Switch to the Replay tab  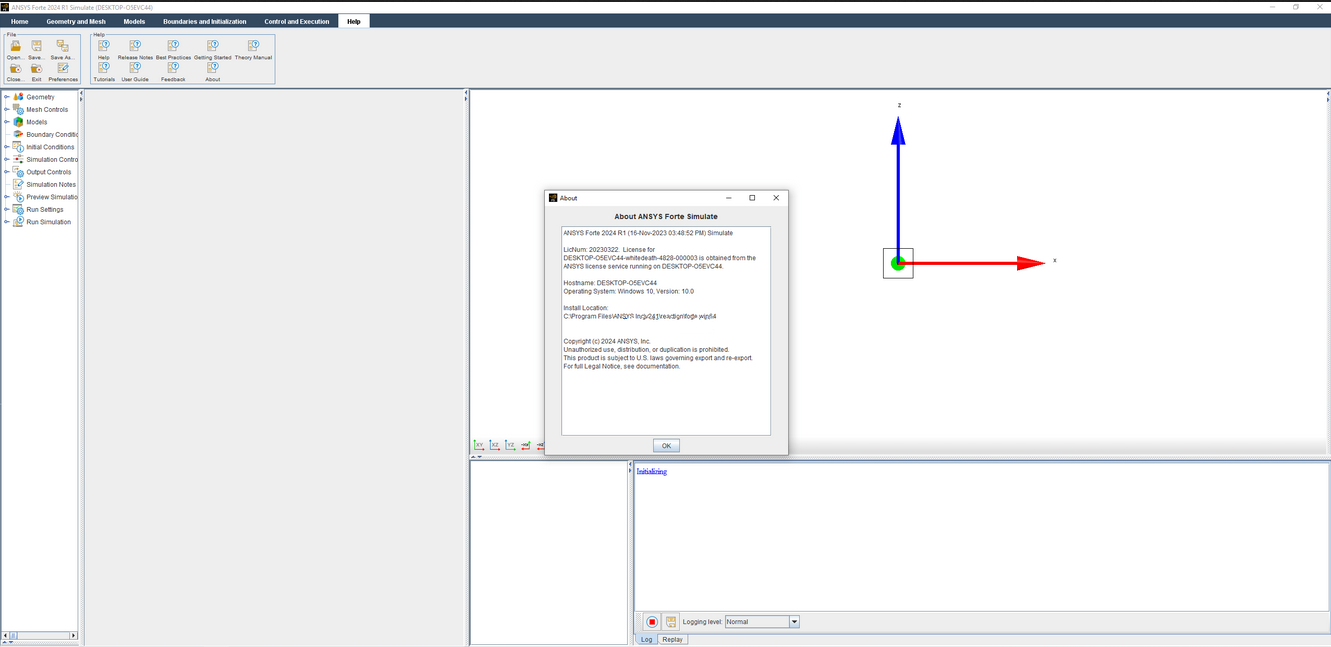pyautogui.click(x=673, y=639)
